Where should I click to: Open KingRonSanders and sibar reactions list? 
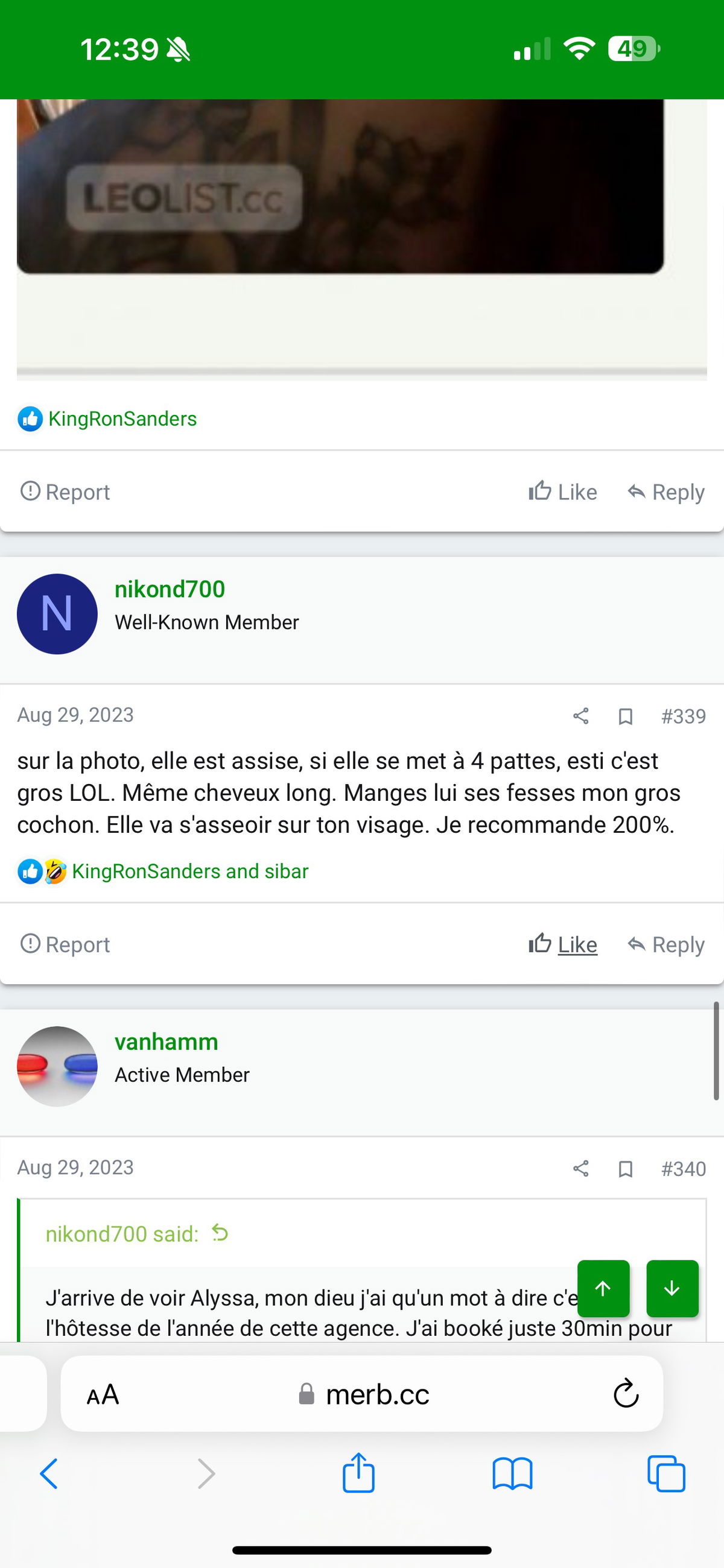point(190,871)
